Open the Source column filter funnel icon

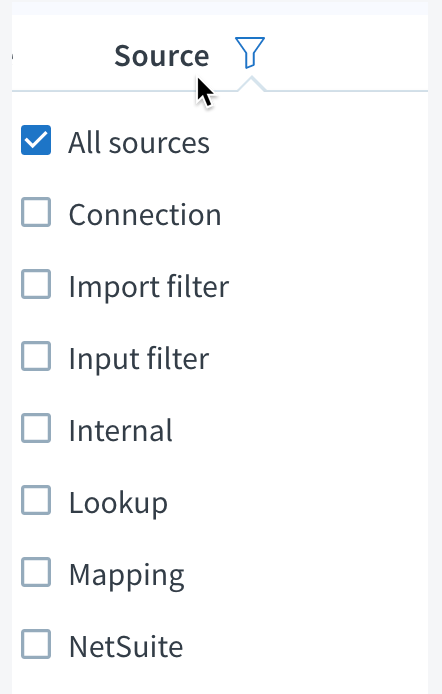250,53
